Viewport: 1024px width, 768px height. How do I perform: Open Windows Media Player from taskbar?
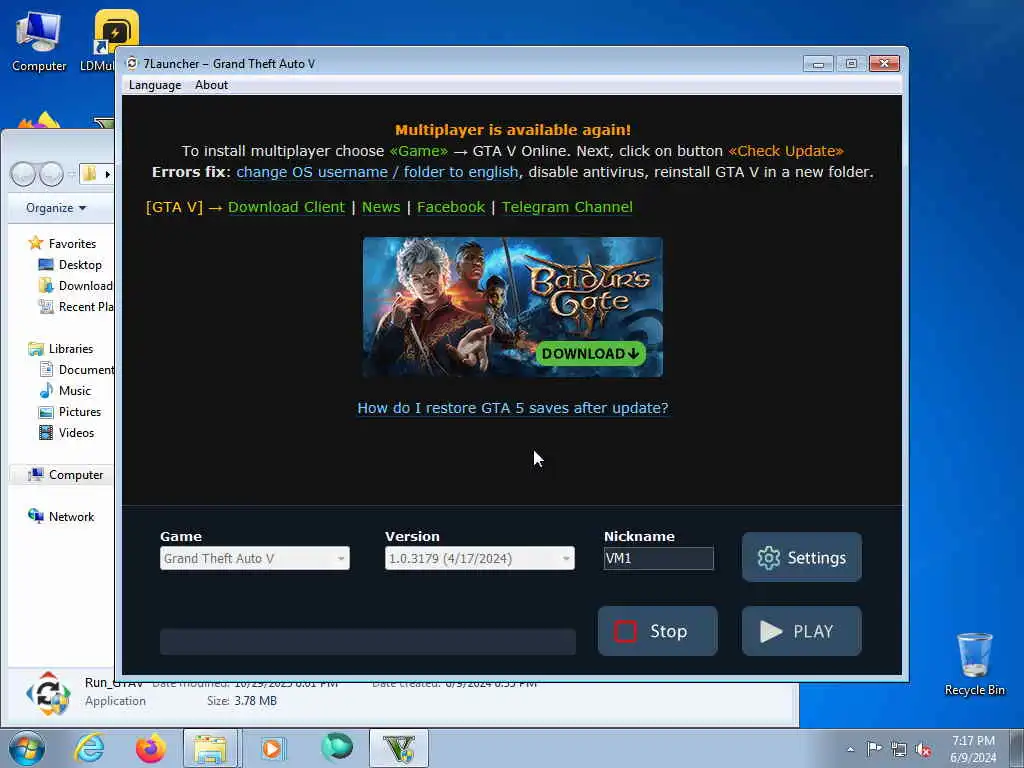[272, 748]
